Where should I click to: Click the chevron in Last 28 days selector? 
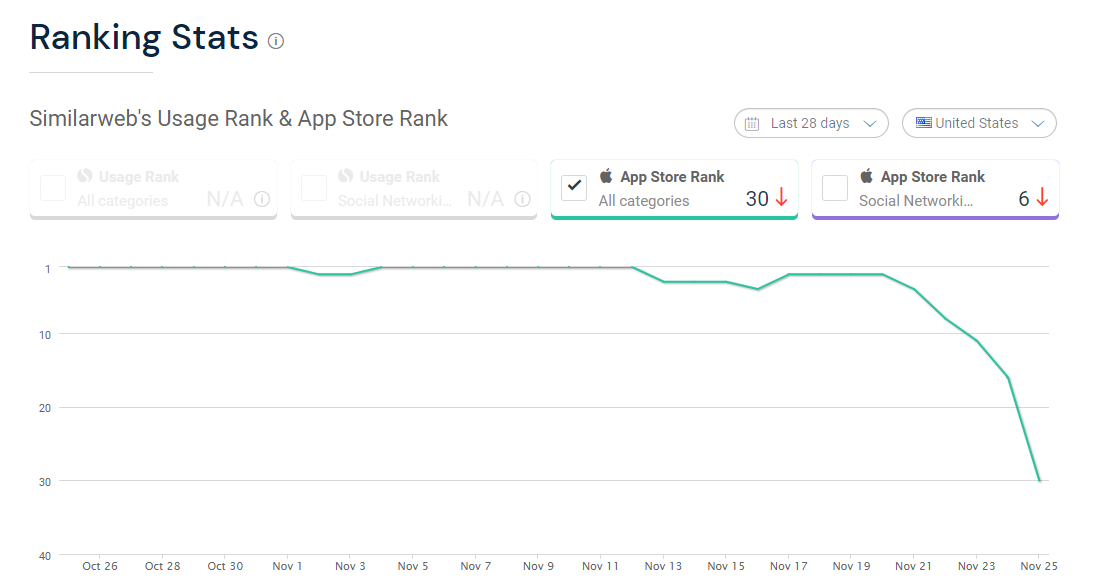pos(870,124)
